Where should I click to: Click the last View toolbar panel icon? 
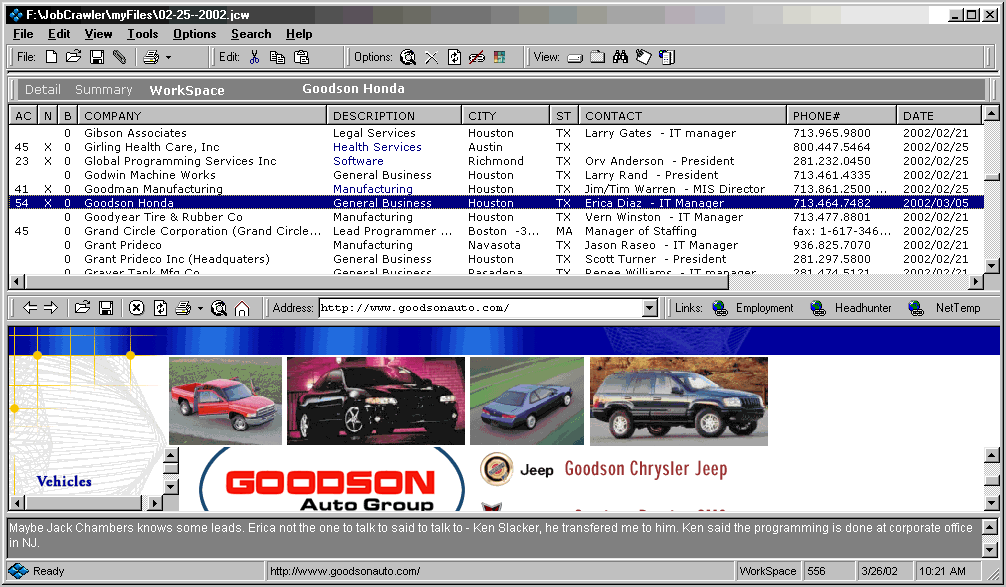667,57
